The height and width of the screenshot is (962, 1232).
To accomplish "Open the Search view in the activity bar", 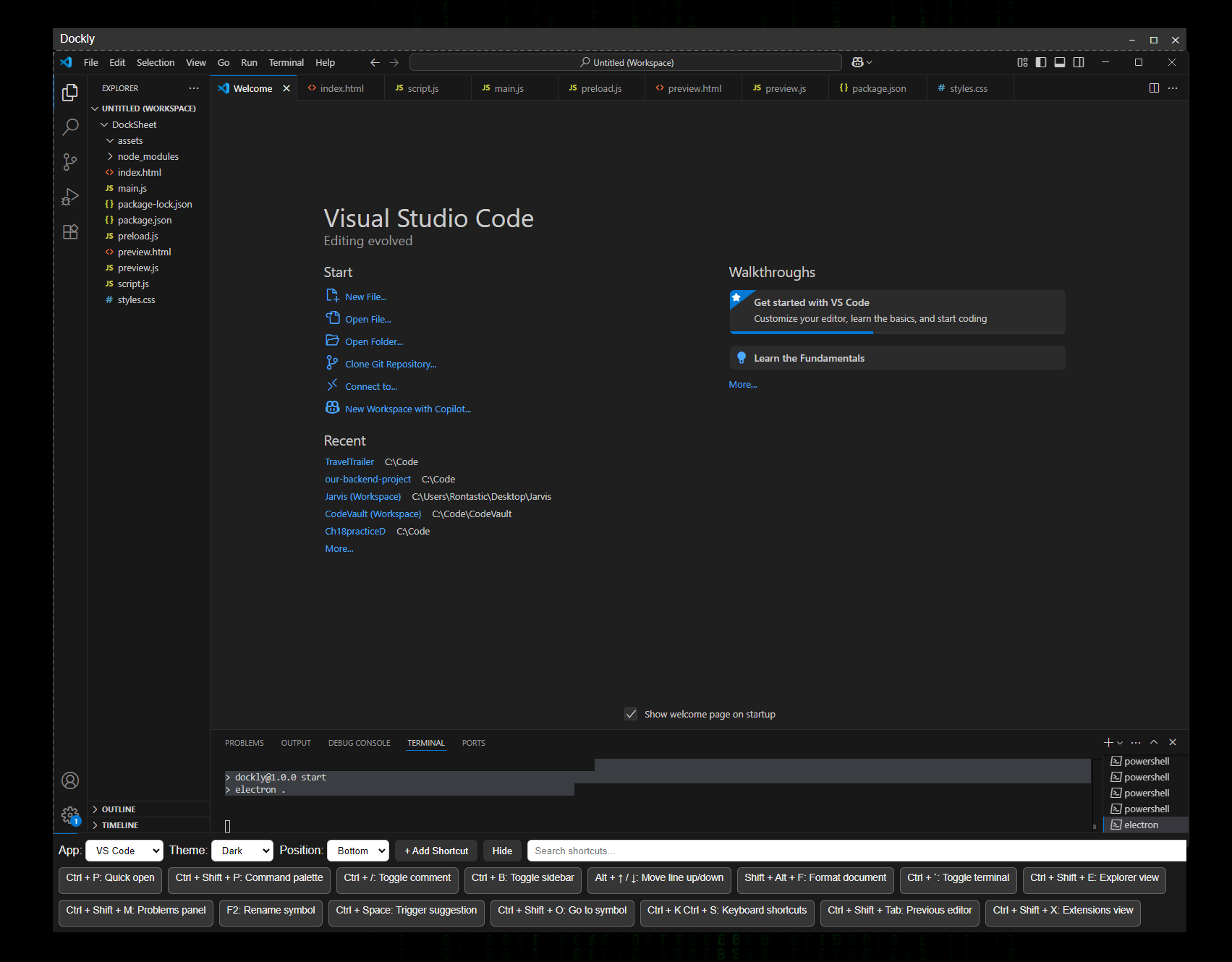I will point(69,127).
